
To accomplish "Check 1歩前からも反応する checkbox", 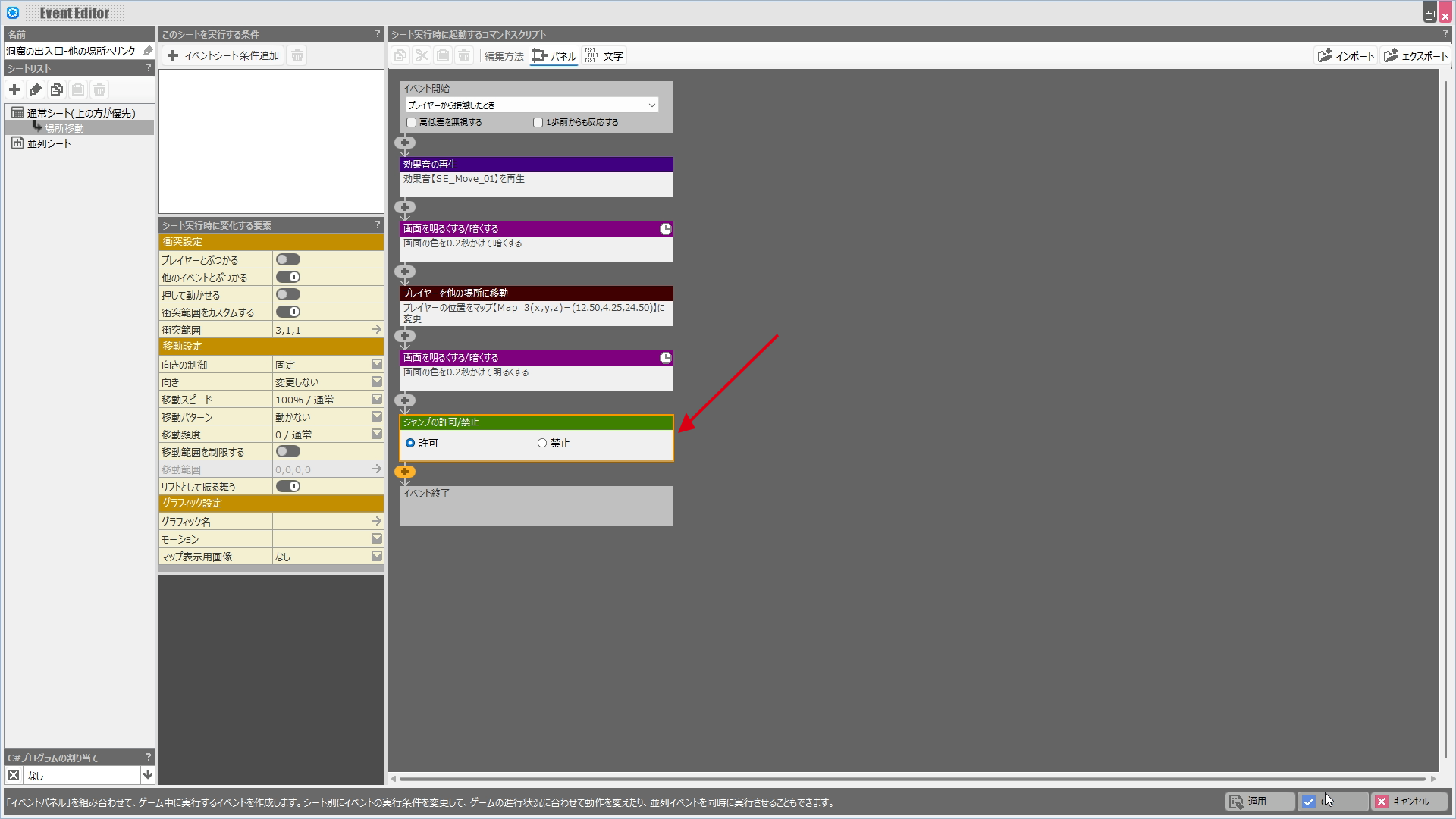I will (538, 122).
